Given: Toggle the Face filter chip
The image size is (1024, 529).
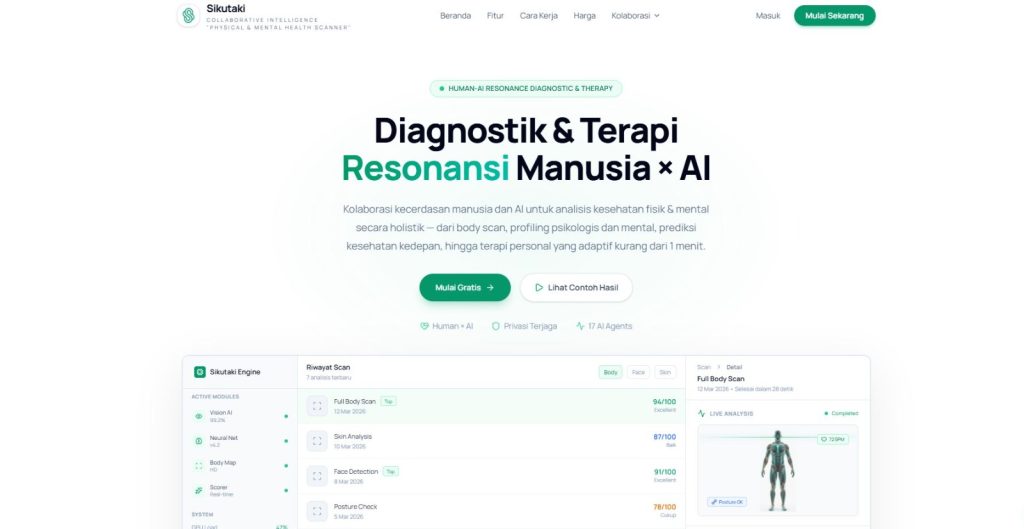Looking at the screenshot, I should pos(638,372).
